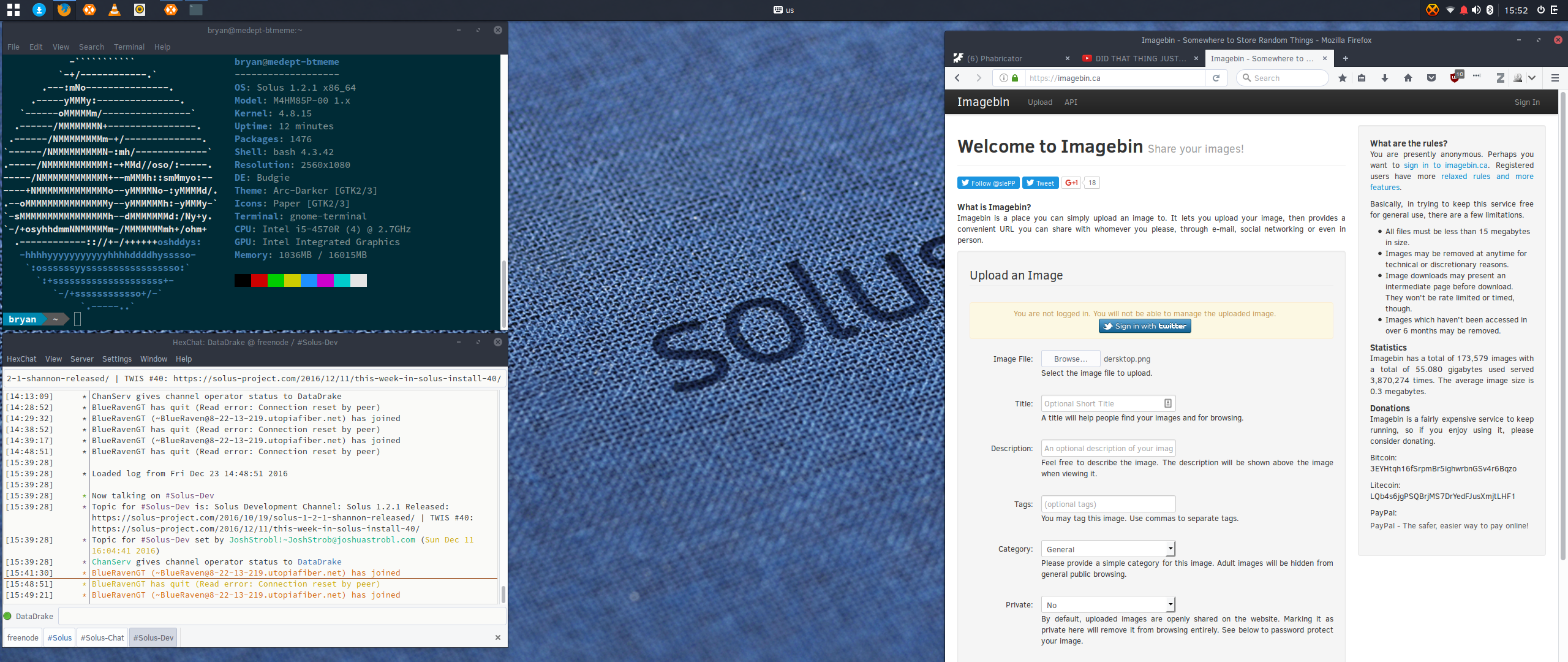Select the #Solus channel tab in HexChat
Viewport: 1568px width, 662px height.
point(59,637)
